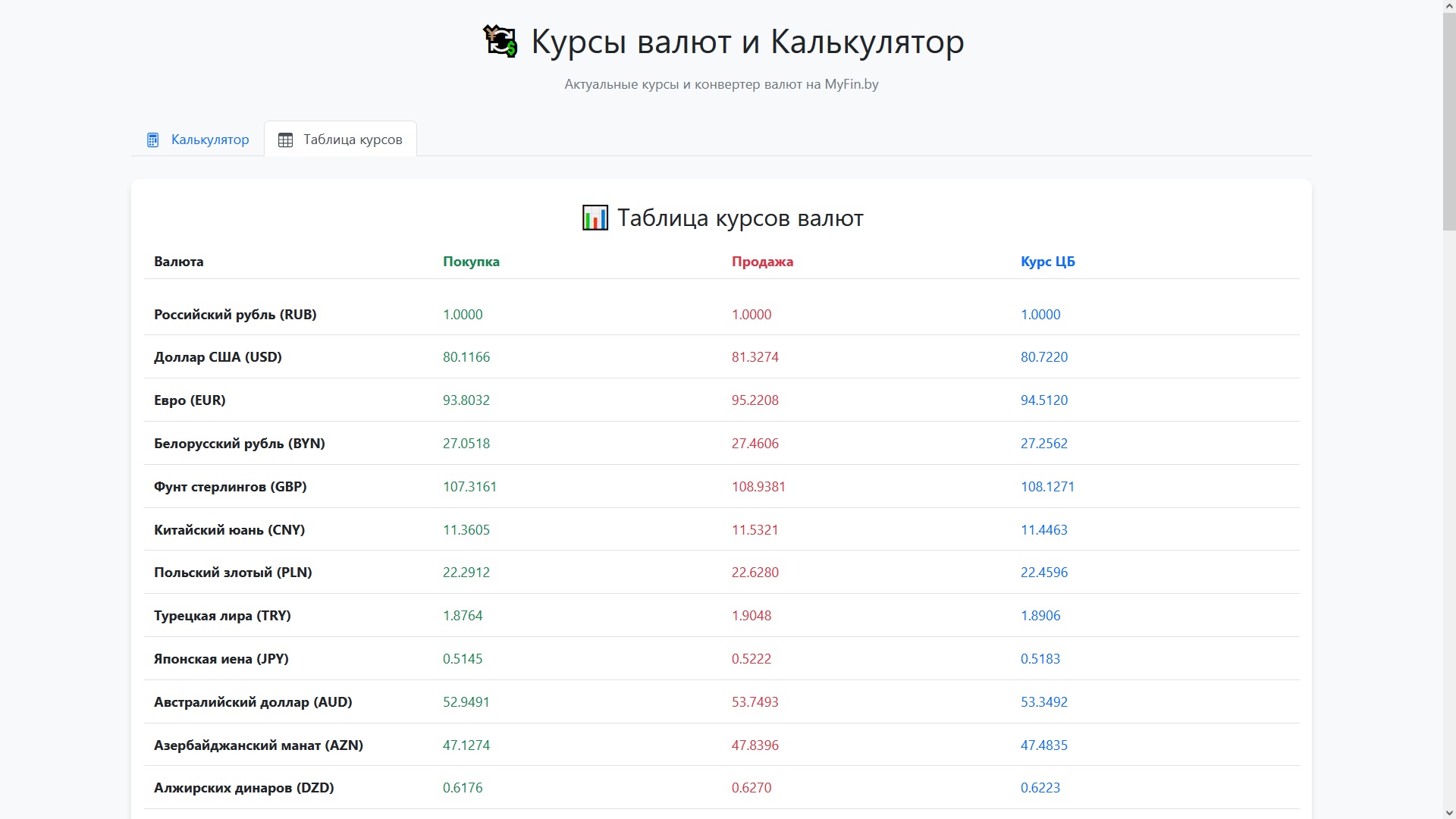This screenshot has width=1456, height=819.
Task: Select the Доллар США (USD) row
Action: tap(218, 357)
